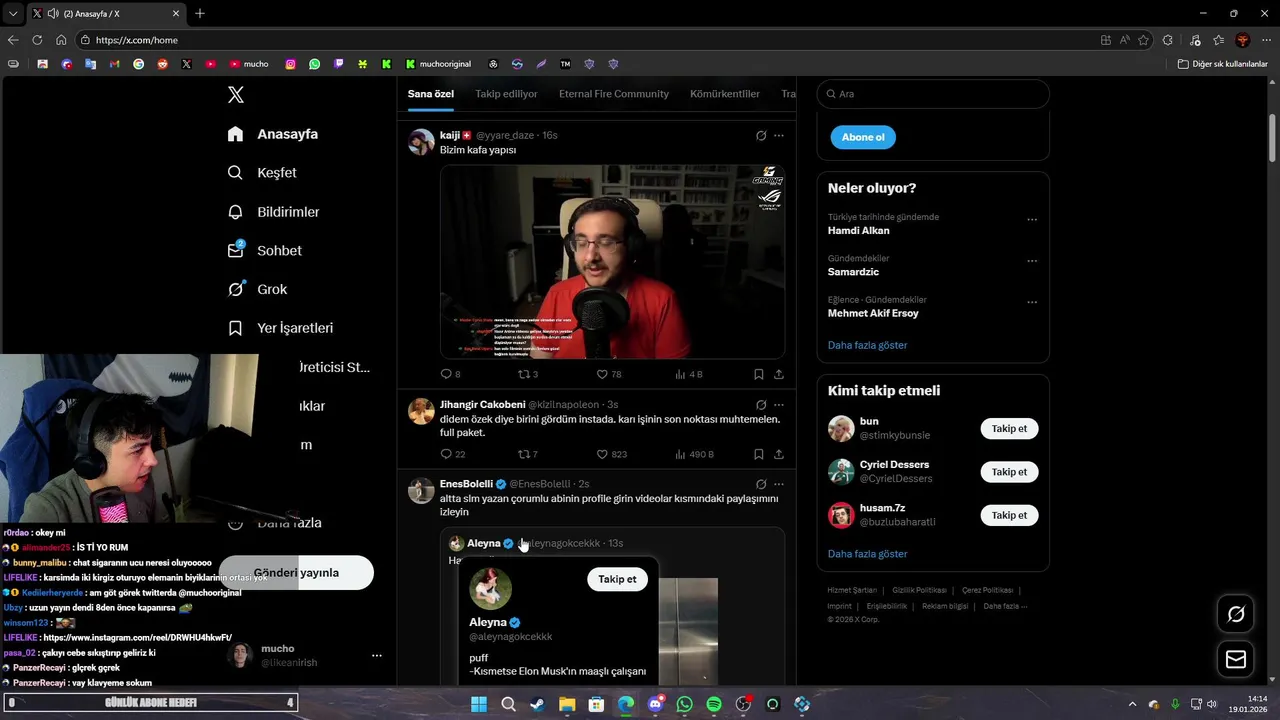
Task: Reply to kaiji's post
Action: (450, 374)
